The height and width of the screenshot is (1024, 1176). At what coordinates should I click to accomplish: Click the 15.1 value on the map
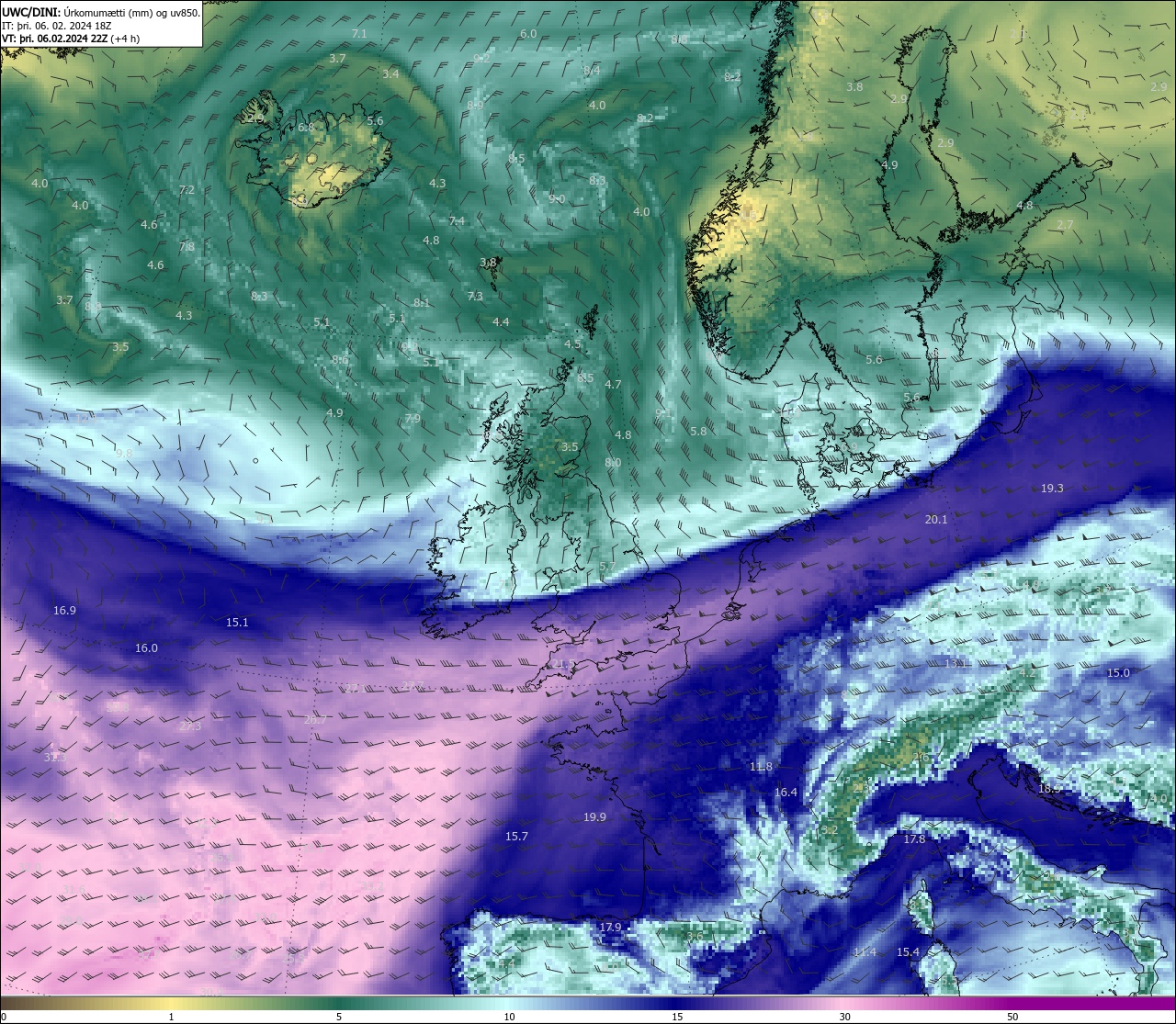click(237, 623)
